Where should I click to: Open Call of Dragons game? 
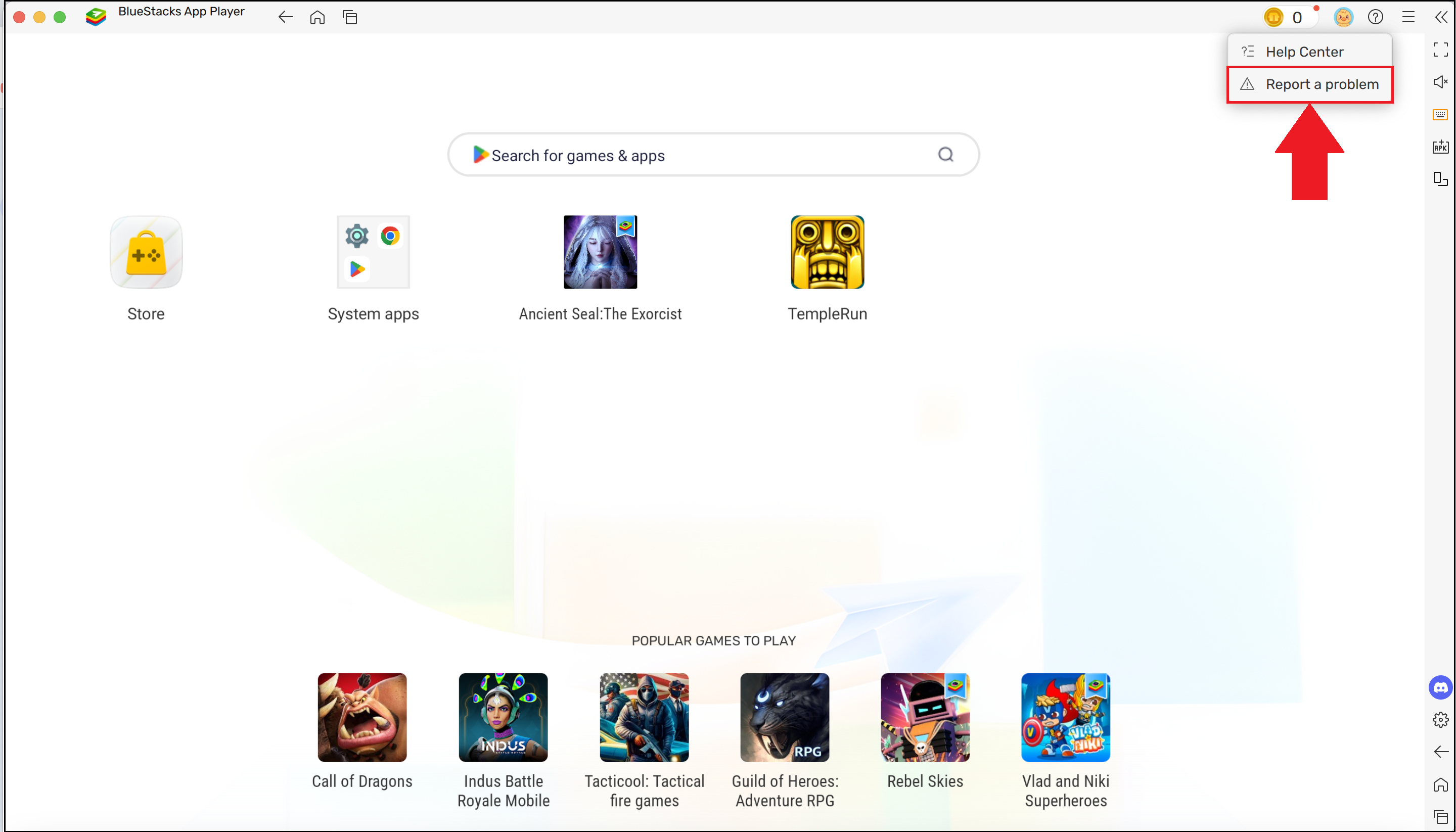click(362, 717)
